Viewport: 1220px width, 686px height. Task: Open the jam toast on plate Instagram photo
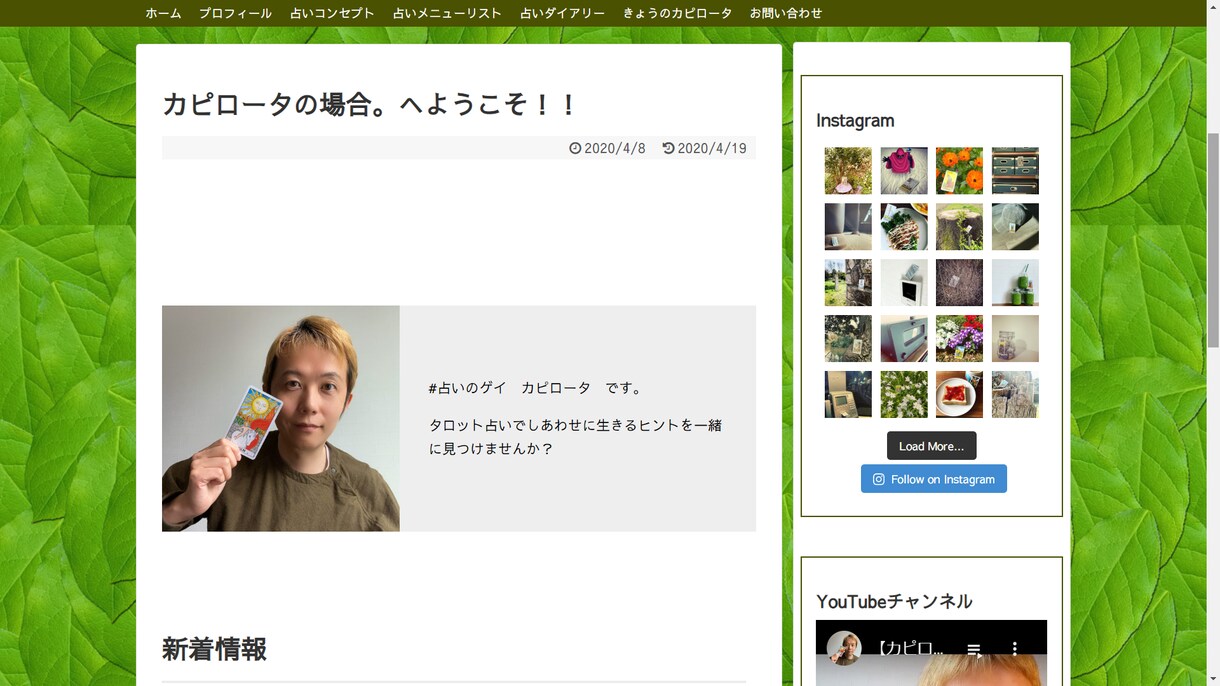click(959, 395)
